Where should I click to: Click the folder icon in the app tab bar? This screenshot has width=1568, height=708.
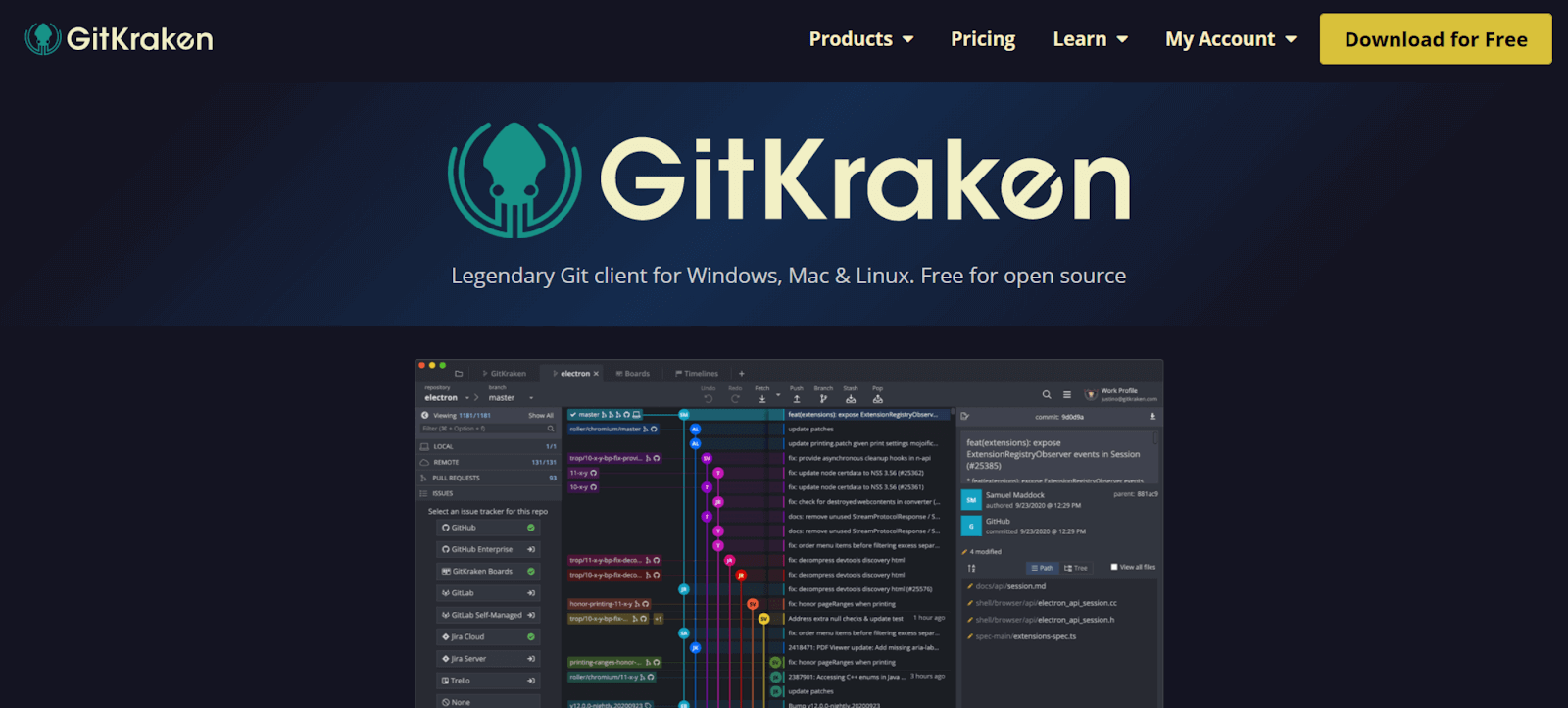click(x=459, y=374)
